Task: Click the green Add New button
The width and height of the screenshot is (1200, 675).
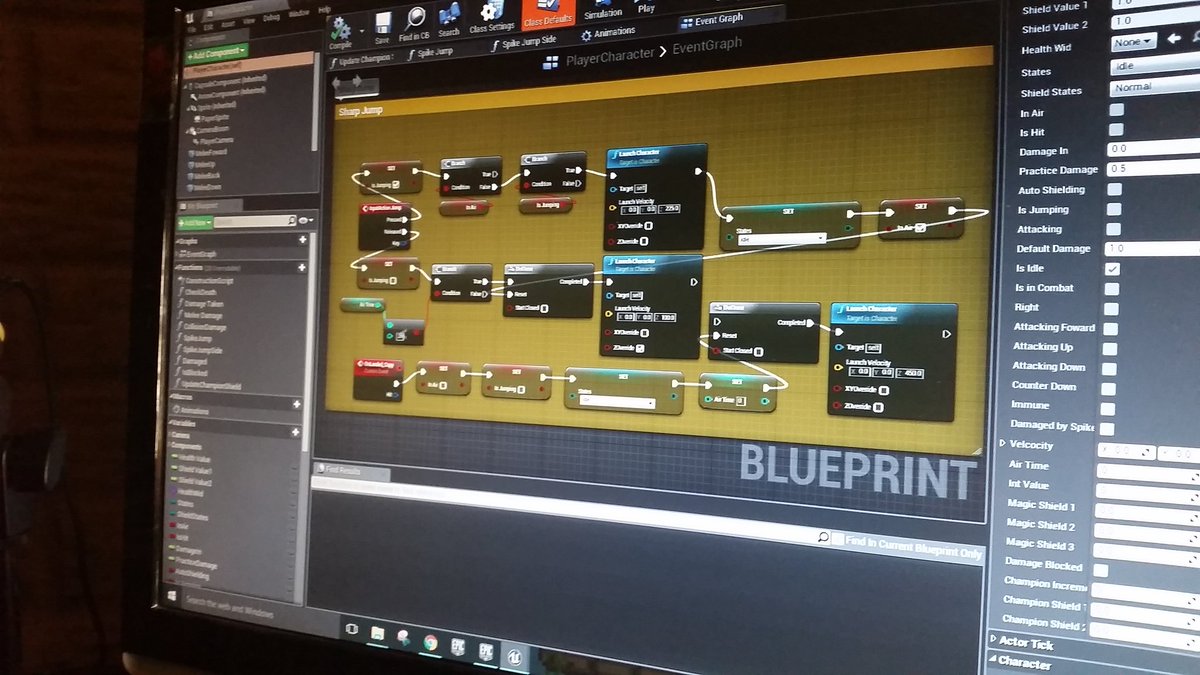Action: [197, 221]
